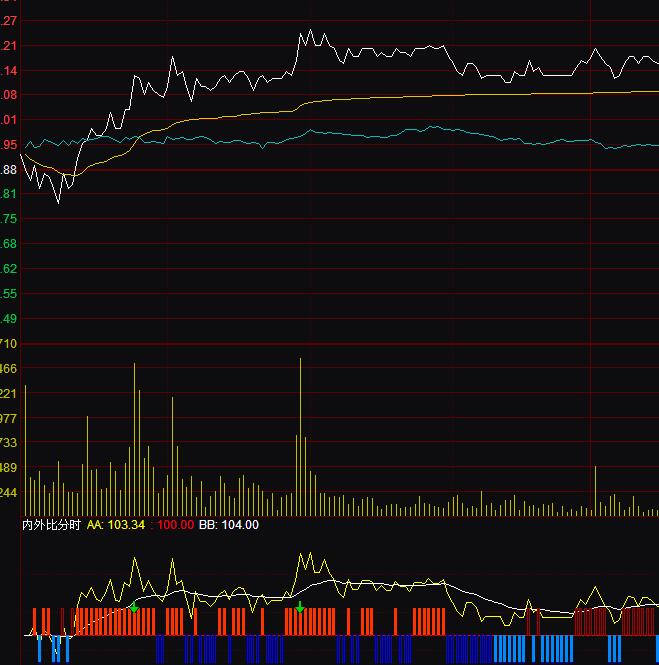This screenshot has height=665, width=659.
Task: Click the BB: 104.00 indicator value
Action: (229, 524)
